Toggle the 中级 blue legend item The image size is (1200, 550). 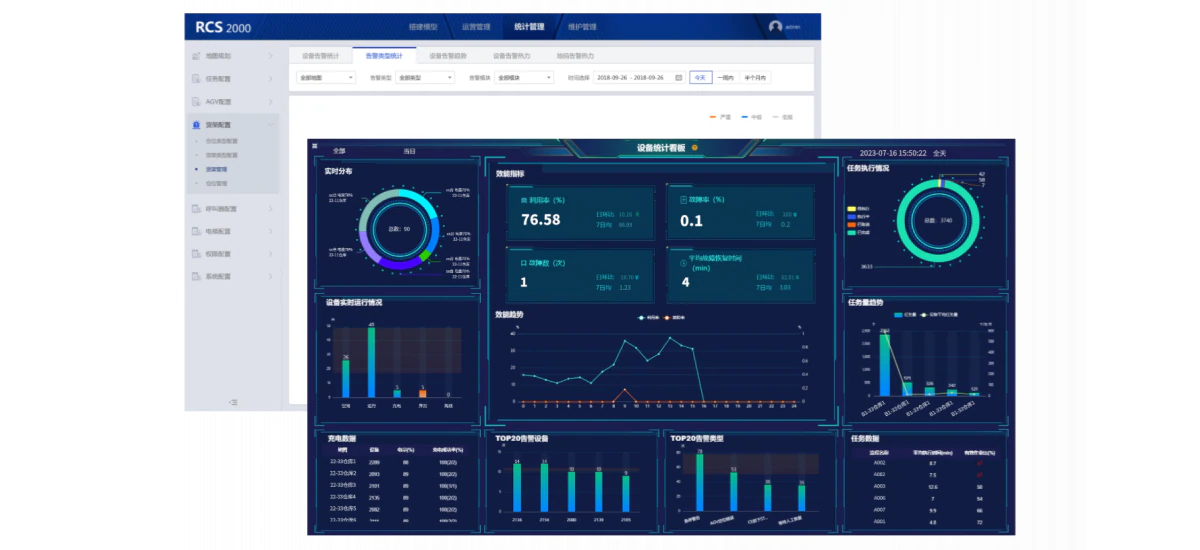tap(751, 117)
